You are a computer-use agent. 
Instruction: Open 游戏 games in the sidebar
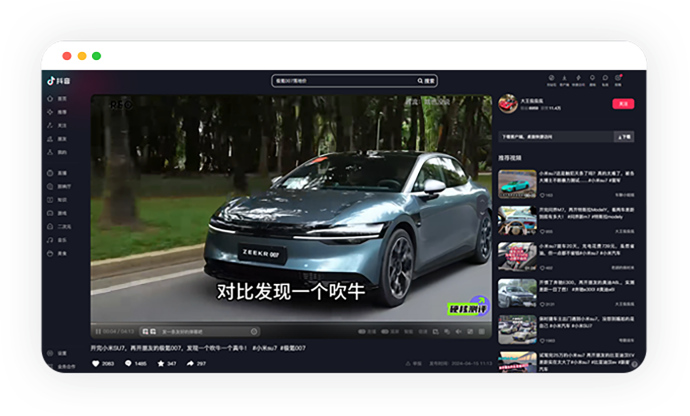[x=57, y=213]
